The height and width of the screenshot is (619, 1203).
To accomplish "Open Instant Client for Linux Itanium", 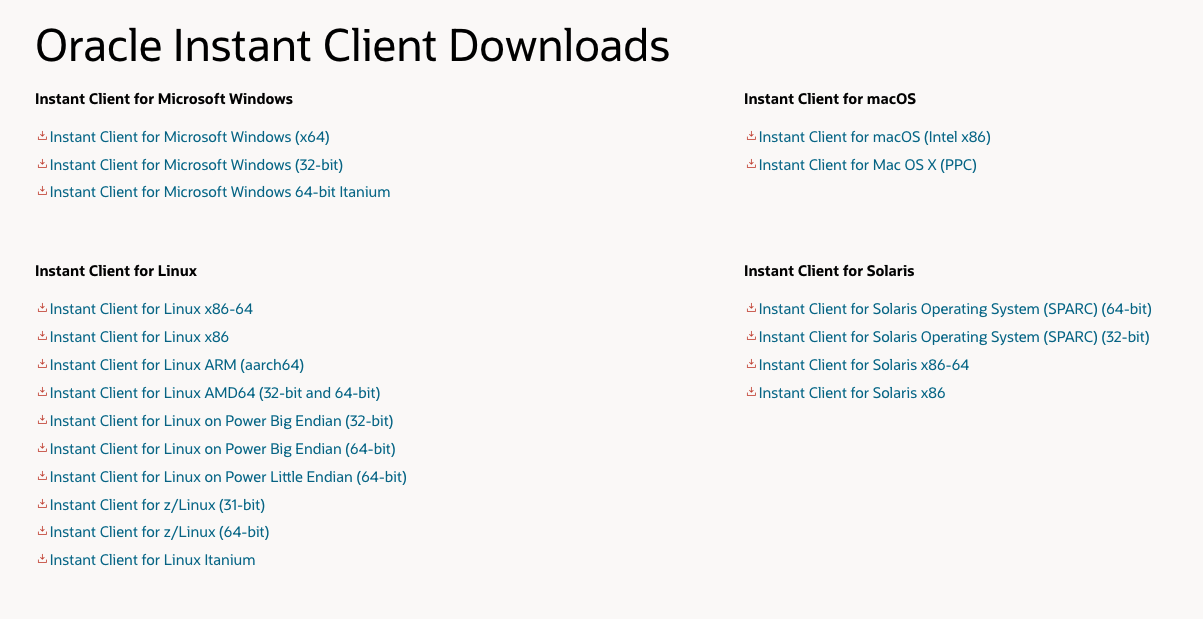I will 152,560.
